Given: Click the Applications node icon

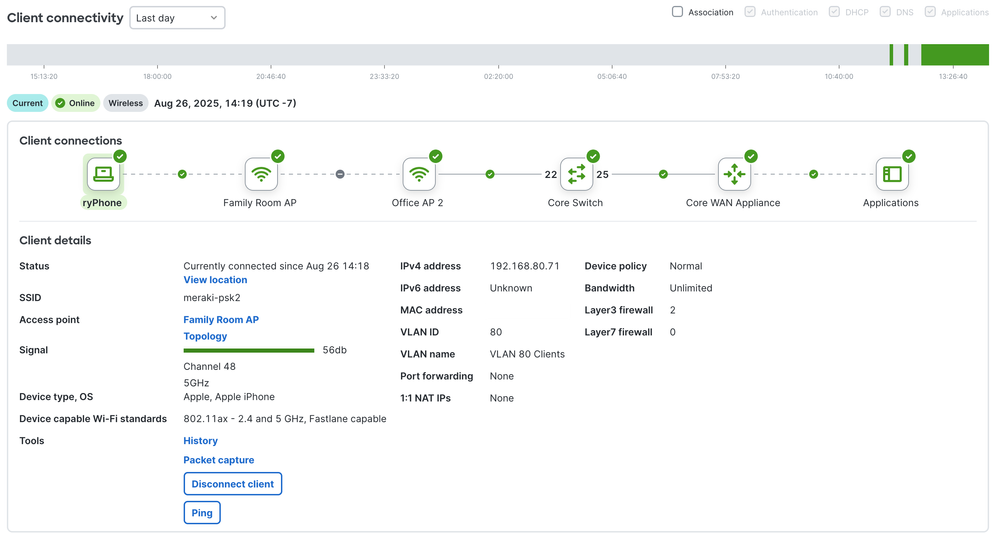Looking at the screenshot, I should pos(892,174).
